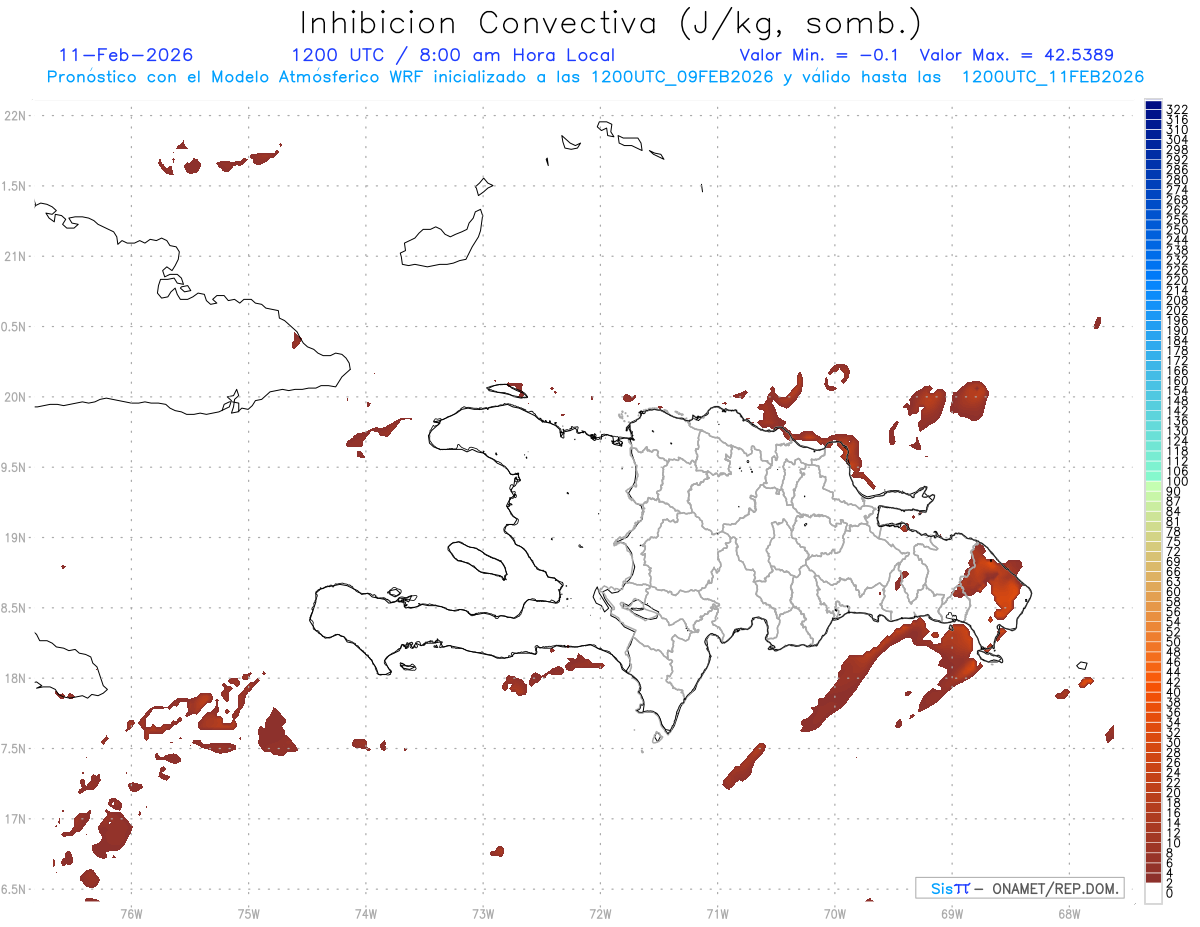1200x927 pixels.
Task: Click the 'Valor Min. = -0.1' readout
Action: (x=820, y=55)
